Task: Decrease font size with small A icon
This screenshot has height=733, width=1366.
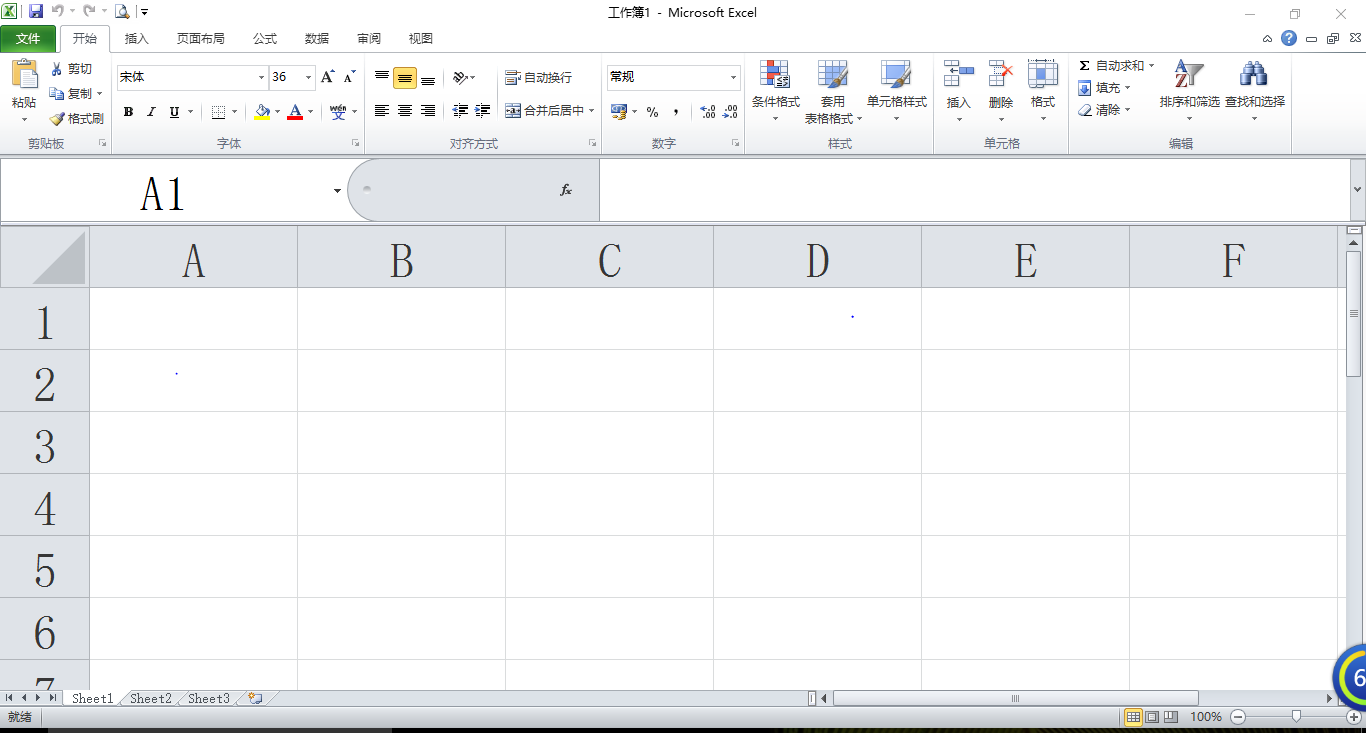Action: [x=349, y=77]
